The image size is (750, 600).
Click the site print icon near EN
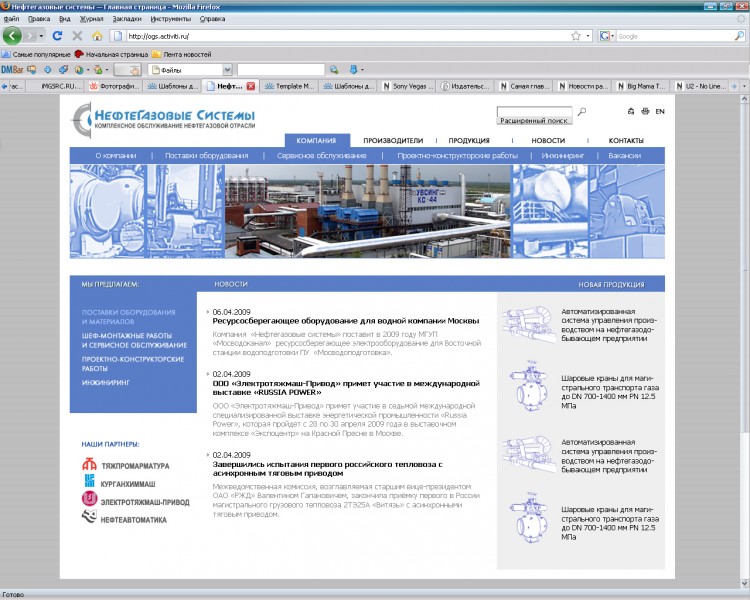pyautogui.click(x=645, y=111)
